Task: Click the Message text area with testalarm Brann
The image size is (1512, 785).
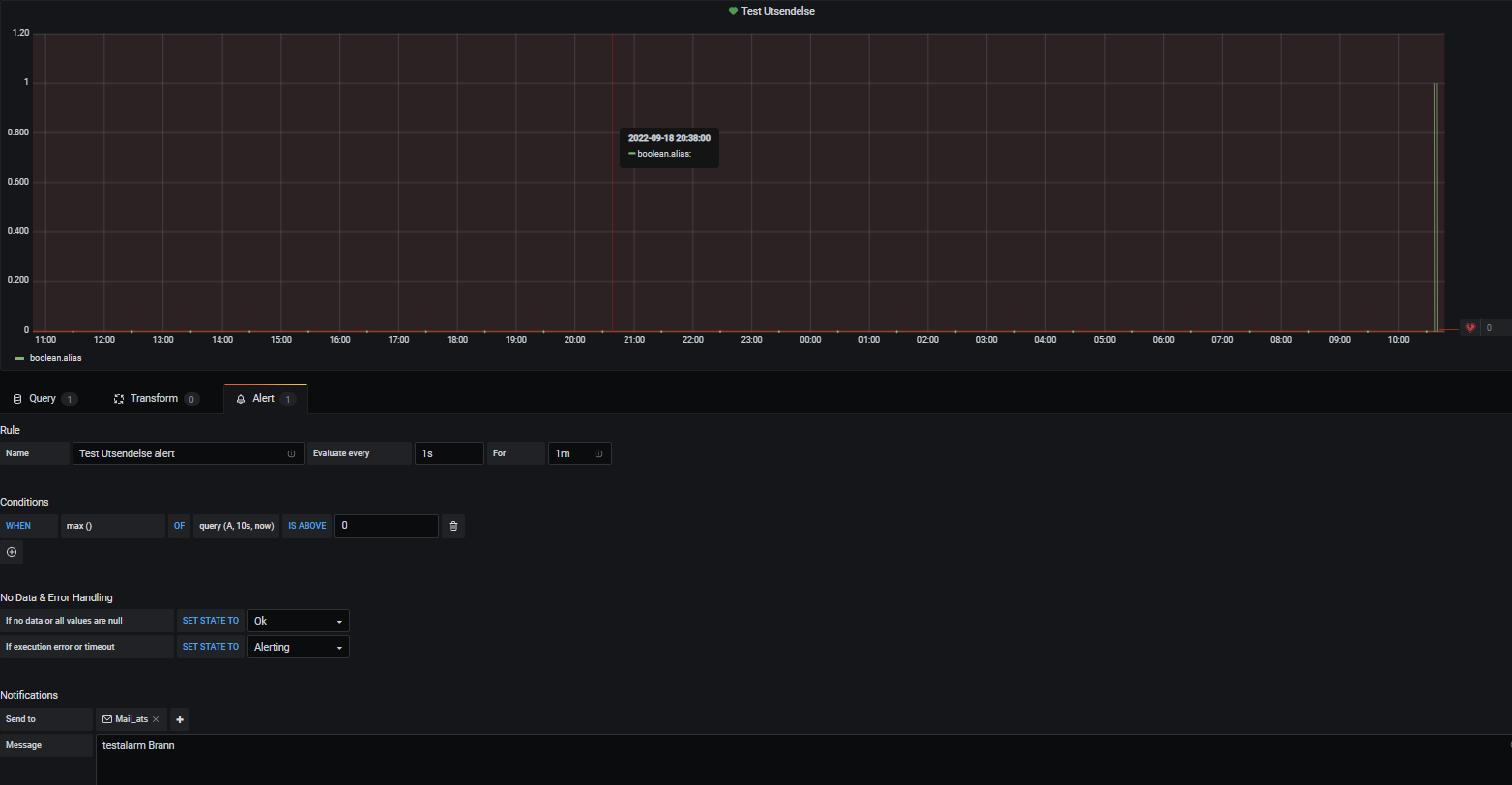Action: click(803, 759)
